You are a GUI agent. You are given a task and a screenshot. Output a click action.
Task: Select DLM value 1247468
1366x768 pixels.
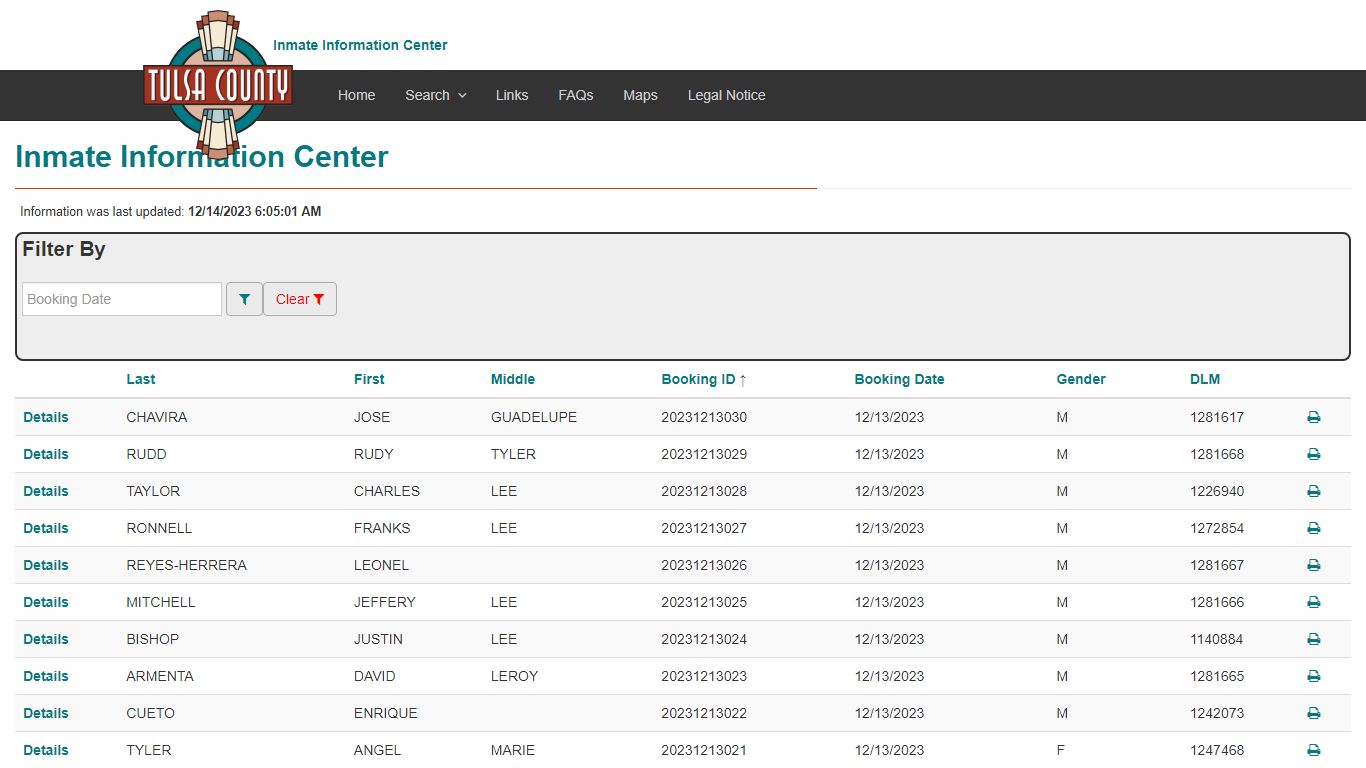pos(1217,750)
